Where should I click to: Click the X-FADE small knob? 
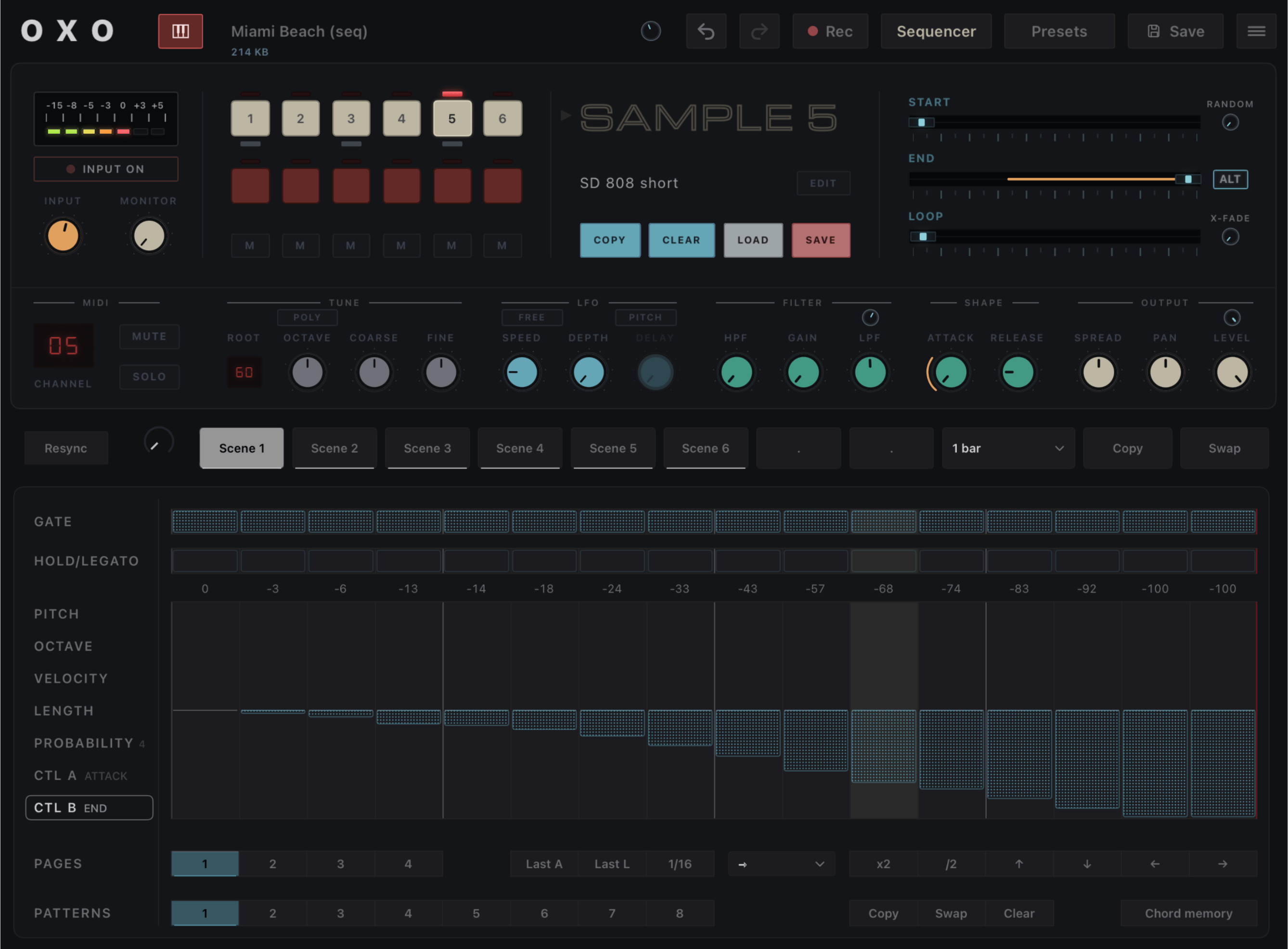point(1229,237)
